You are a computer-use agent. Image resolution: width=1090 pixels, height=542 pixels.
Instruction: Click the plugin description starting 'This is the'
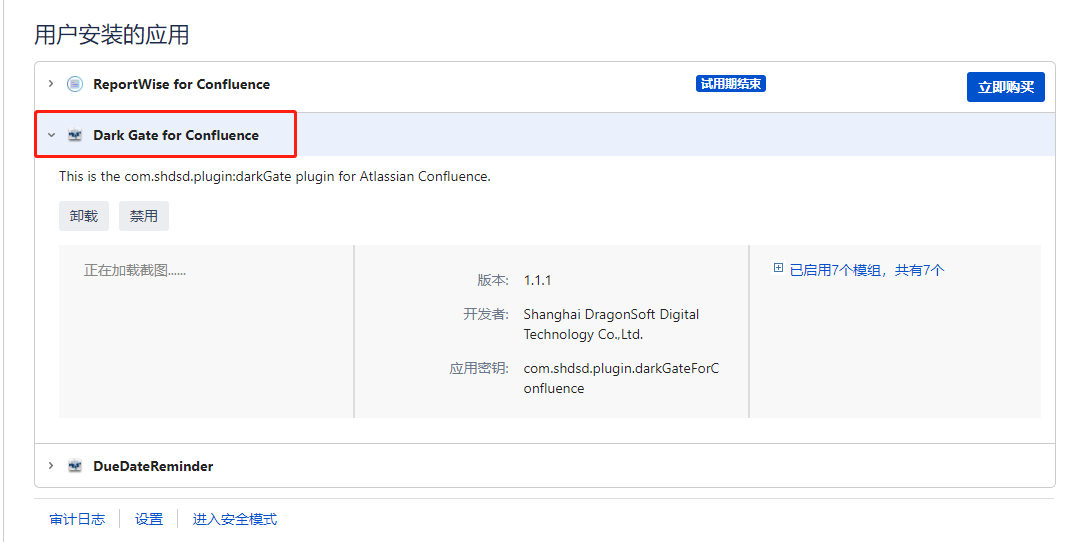[x=275, y=176]
